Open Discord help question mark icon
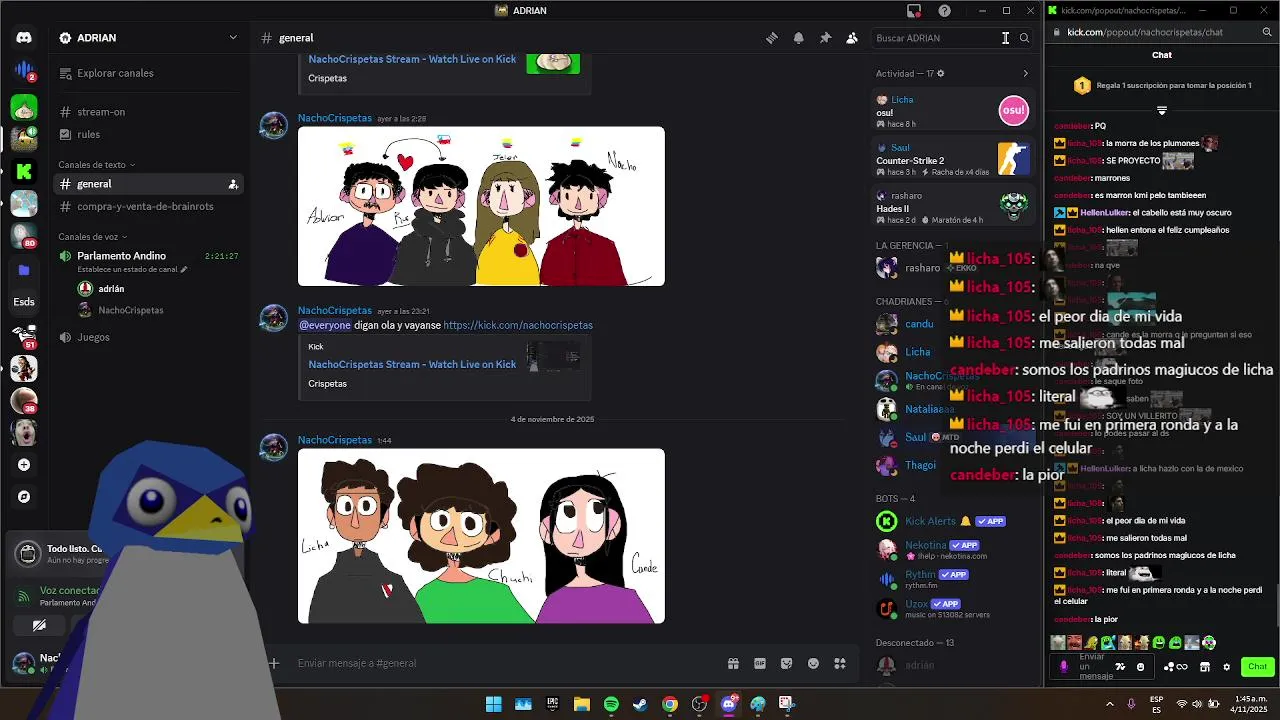 [x=945, y=11]
